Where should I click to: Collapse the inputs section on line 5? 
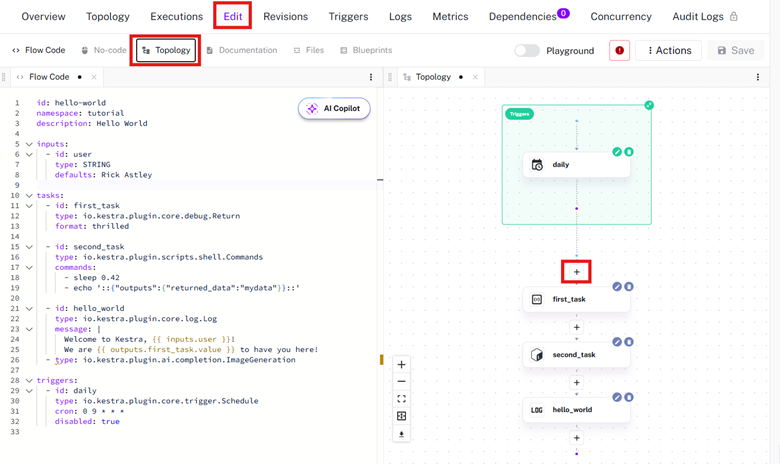[x=29, y=144]
